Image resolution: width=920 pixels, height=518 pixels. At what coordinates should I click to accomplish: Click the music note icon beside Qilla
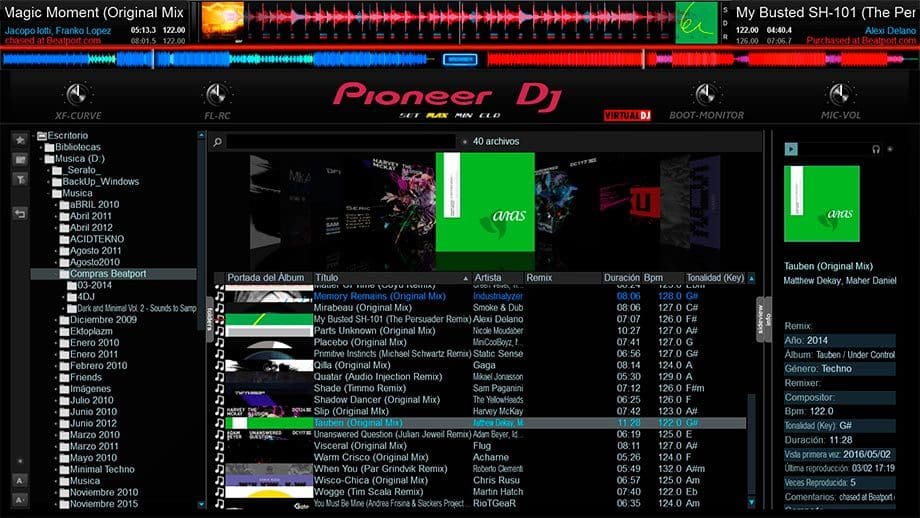click(x=219, y=365)
